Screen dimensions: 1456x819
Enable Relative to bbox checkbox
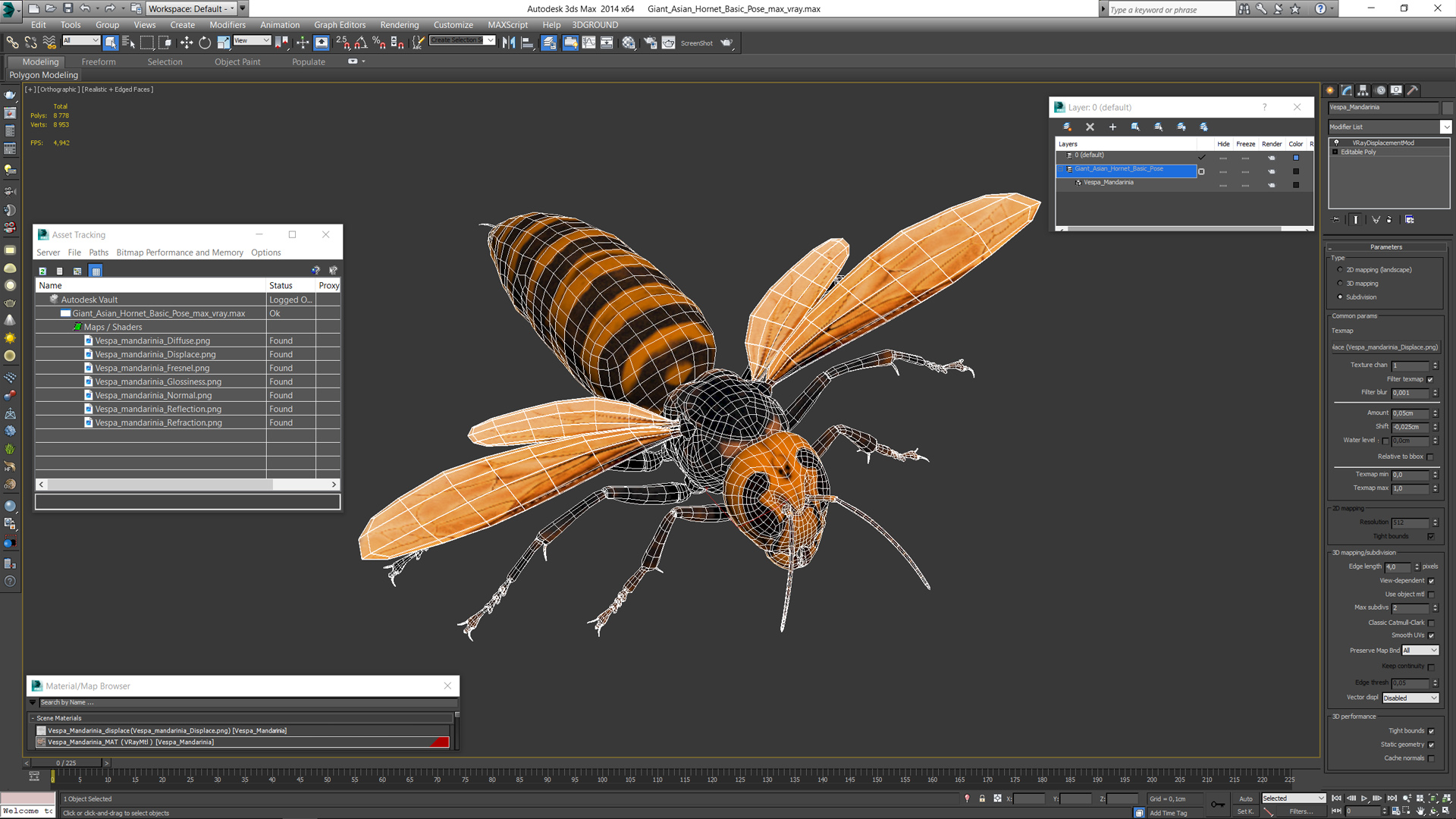(1430, 457)
